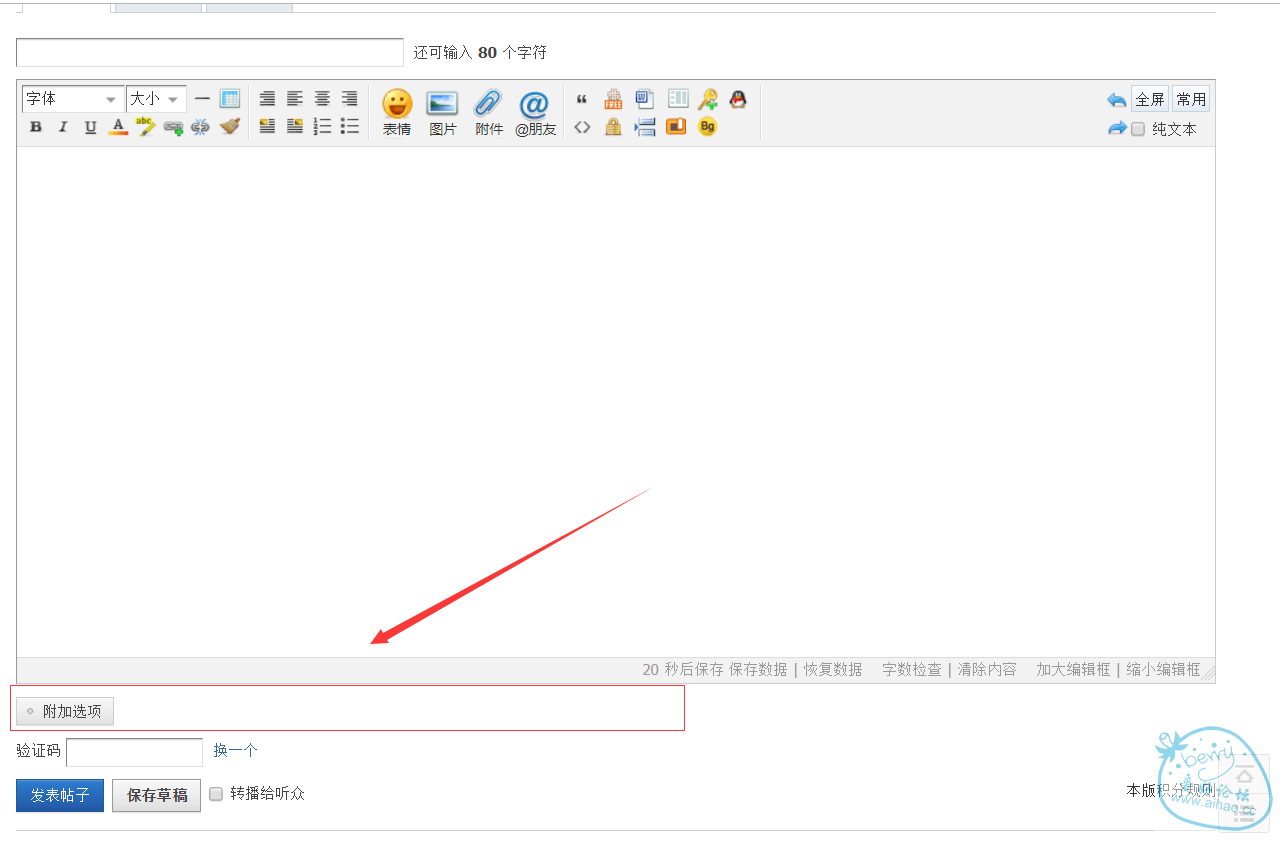This screenshot has height=842, width=1280.
Task: Open the 图片 image insert tool
Action: click(442, 111)
